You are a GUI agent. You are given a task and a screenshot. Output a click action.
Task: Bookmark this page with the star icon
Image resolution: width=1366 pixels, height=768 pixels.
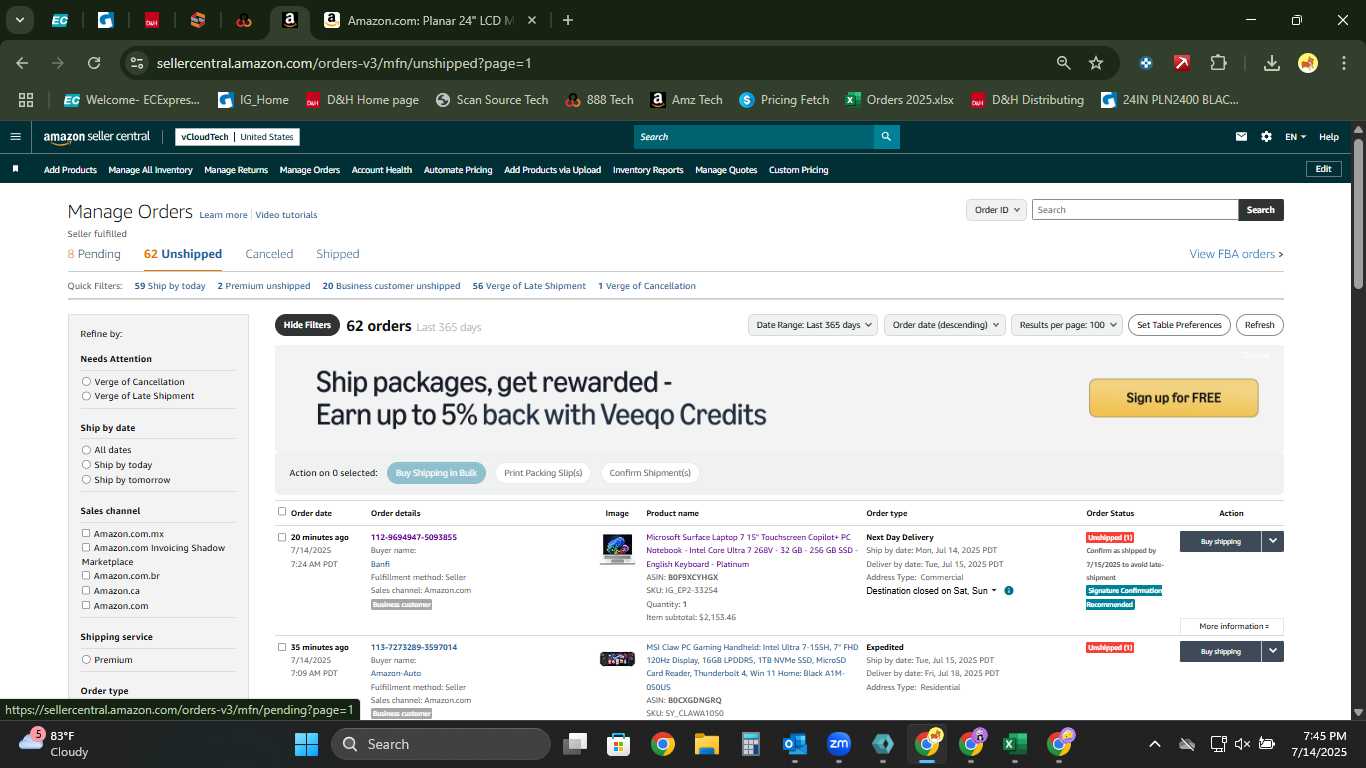coord(1096,63)
